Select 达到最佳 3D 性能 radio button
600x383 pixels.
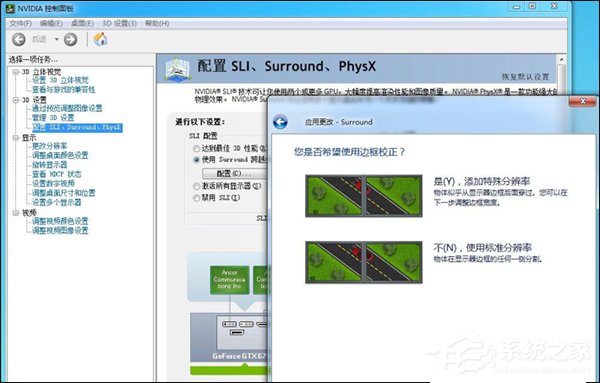click(x=197, y=148)
